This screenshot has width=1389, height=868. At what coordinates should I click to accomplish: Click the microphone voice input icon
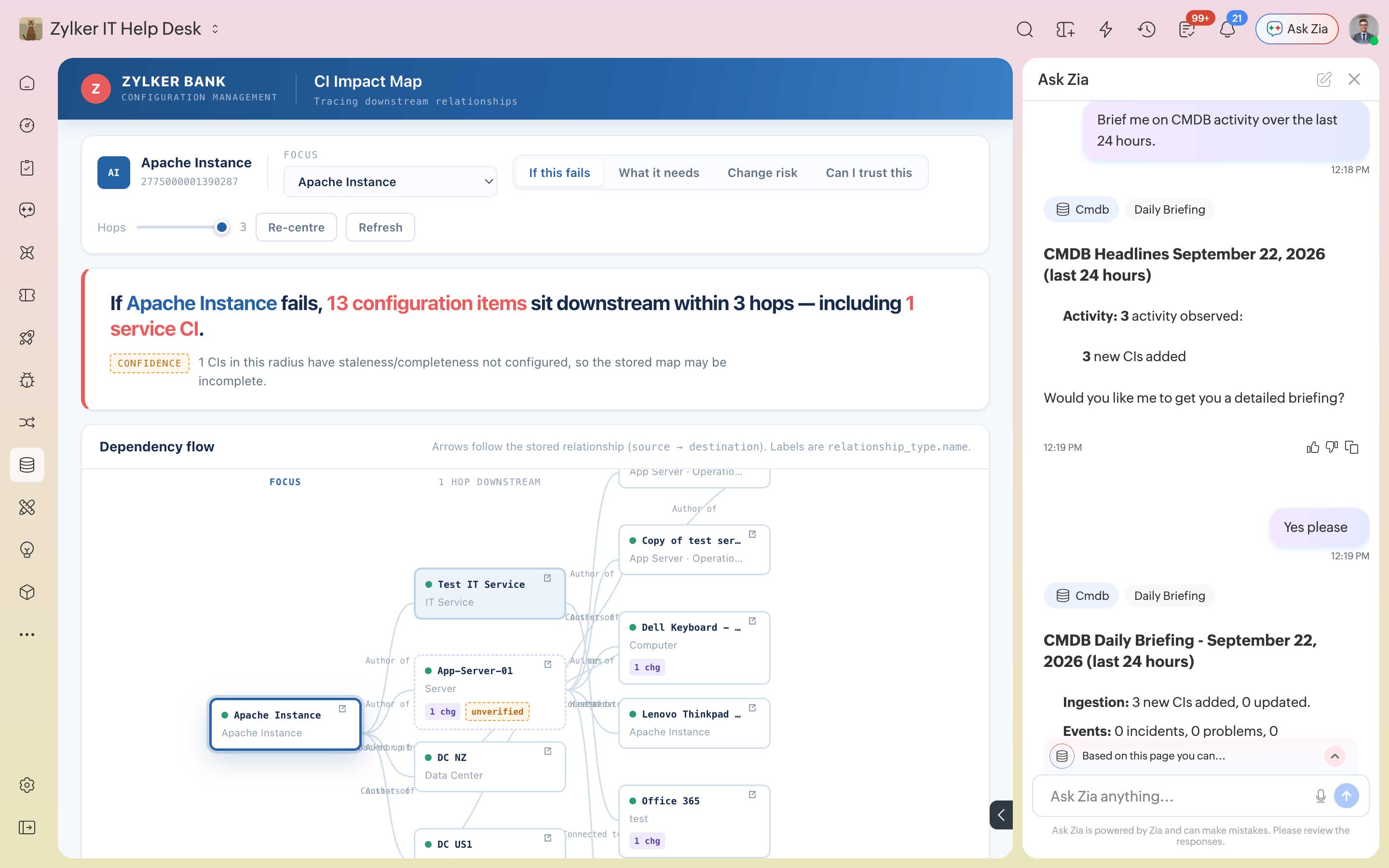pos(1320,796)
